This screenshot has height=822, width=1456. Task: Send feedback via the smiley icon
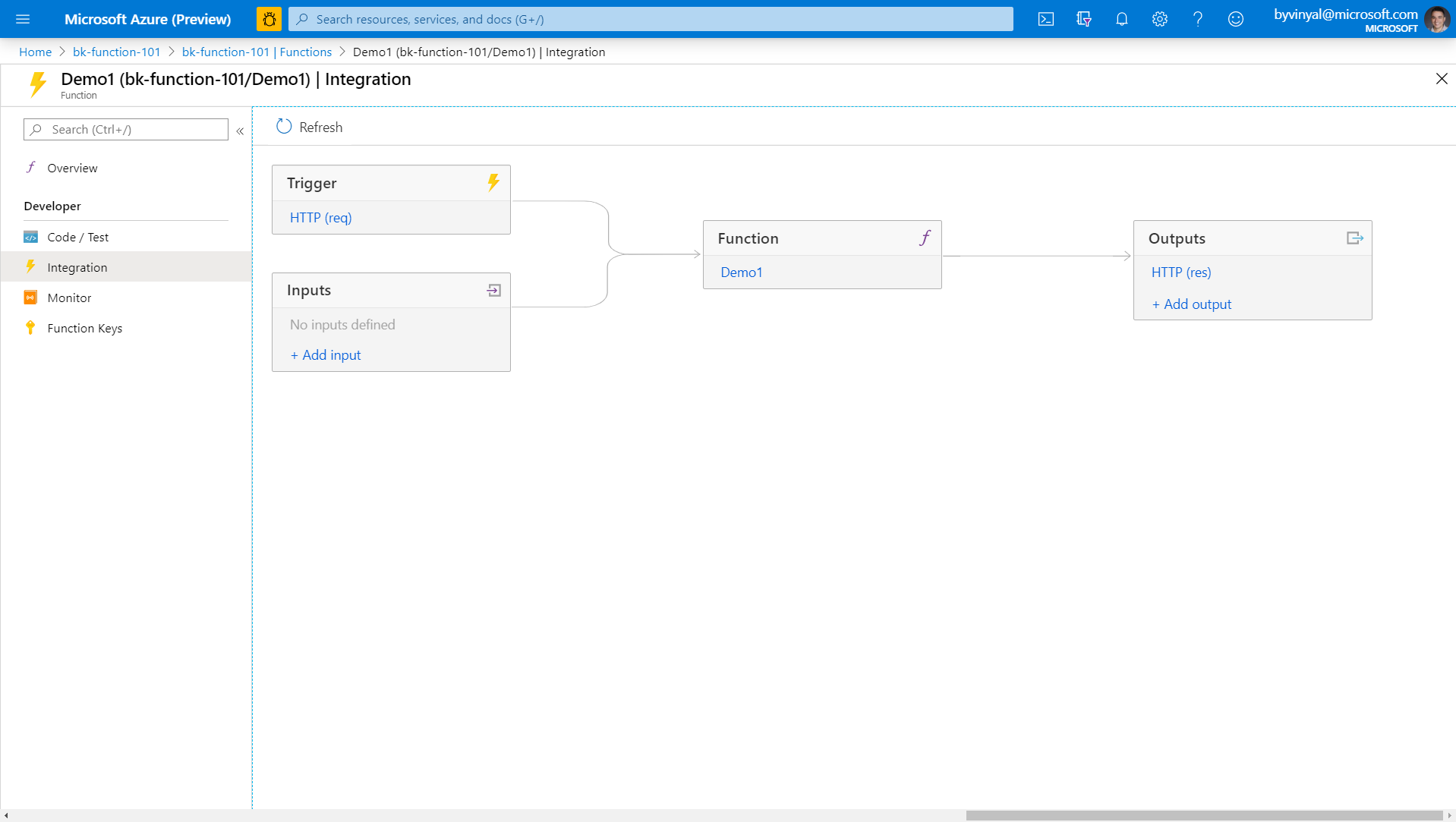point(1236,19)
